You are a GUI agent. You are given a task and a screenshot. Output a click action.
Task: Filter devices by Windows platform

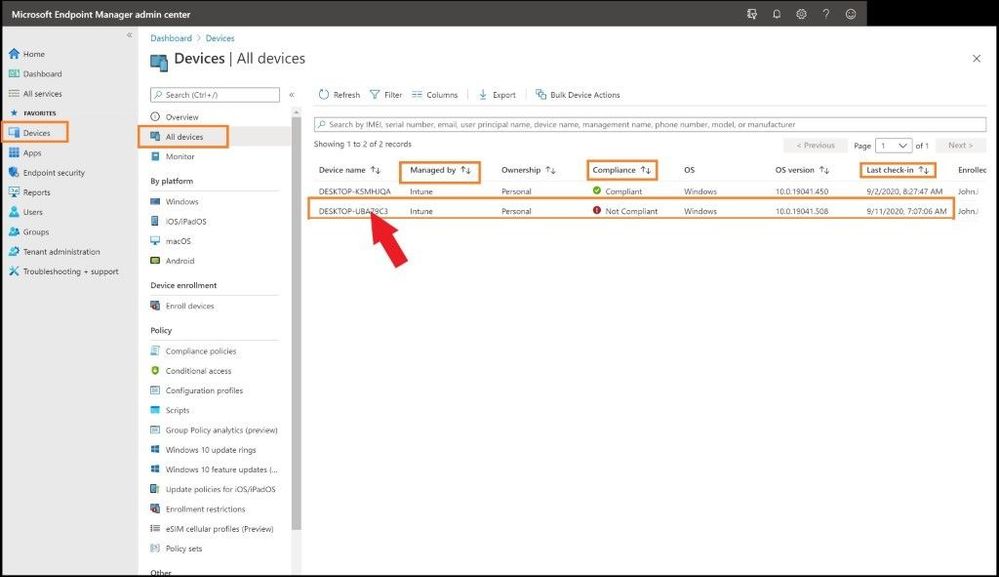tap(175, 202)
